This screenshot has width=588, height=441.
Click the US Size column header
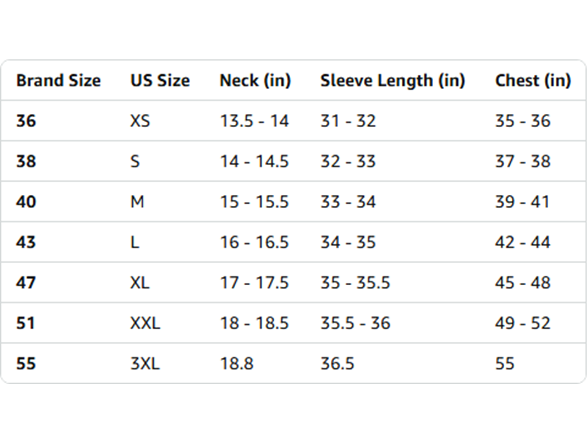(160, 80)
